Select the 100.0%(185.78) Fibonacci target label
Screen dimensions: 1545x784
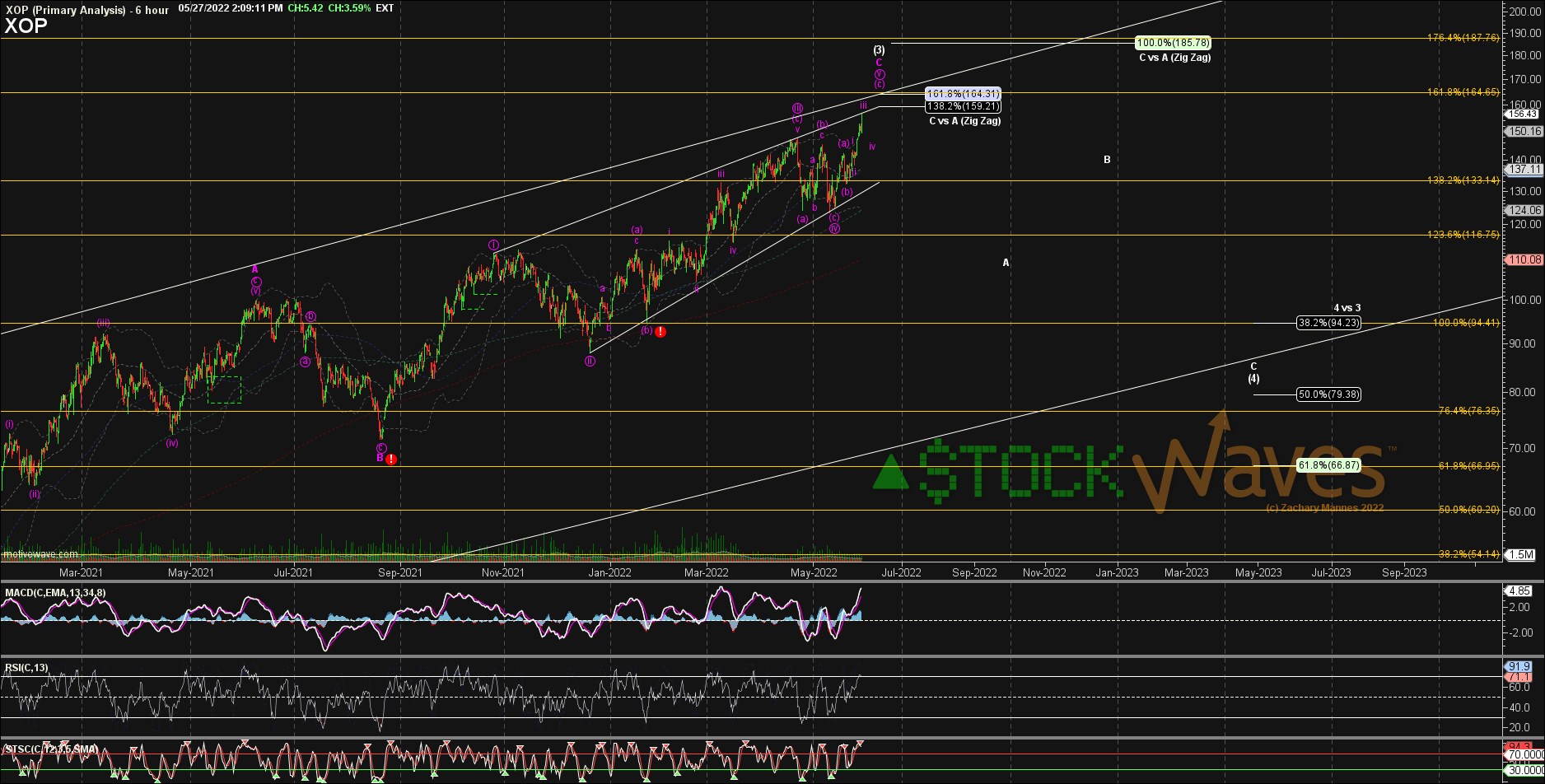click(1161, 42)
